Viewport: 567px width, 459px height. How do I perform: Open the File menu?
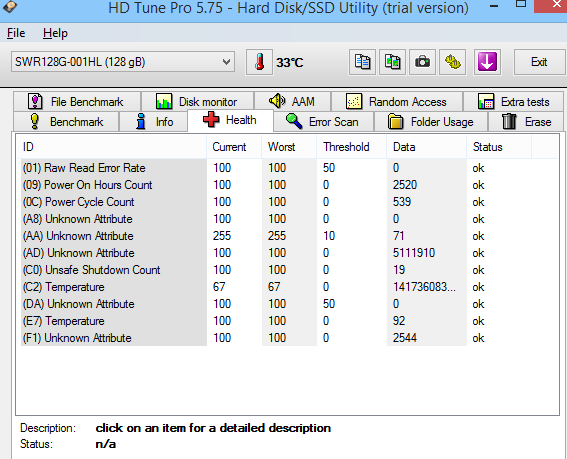16,33
